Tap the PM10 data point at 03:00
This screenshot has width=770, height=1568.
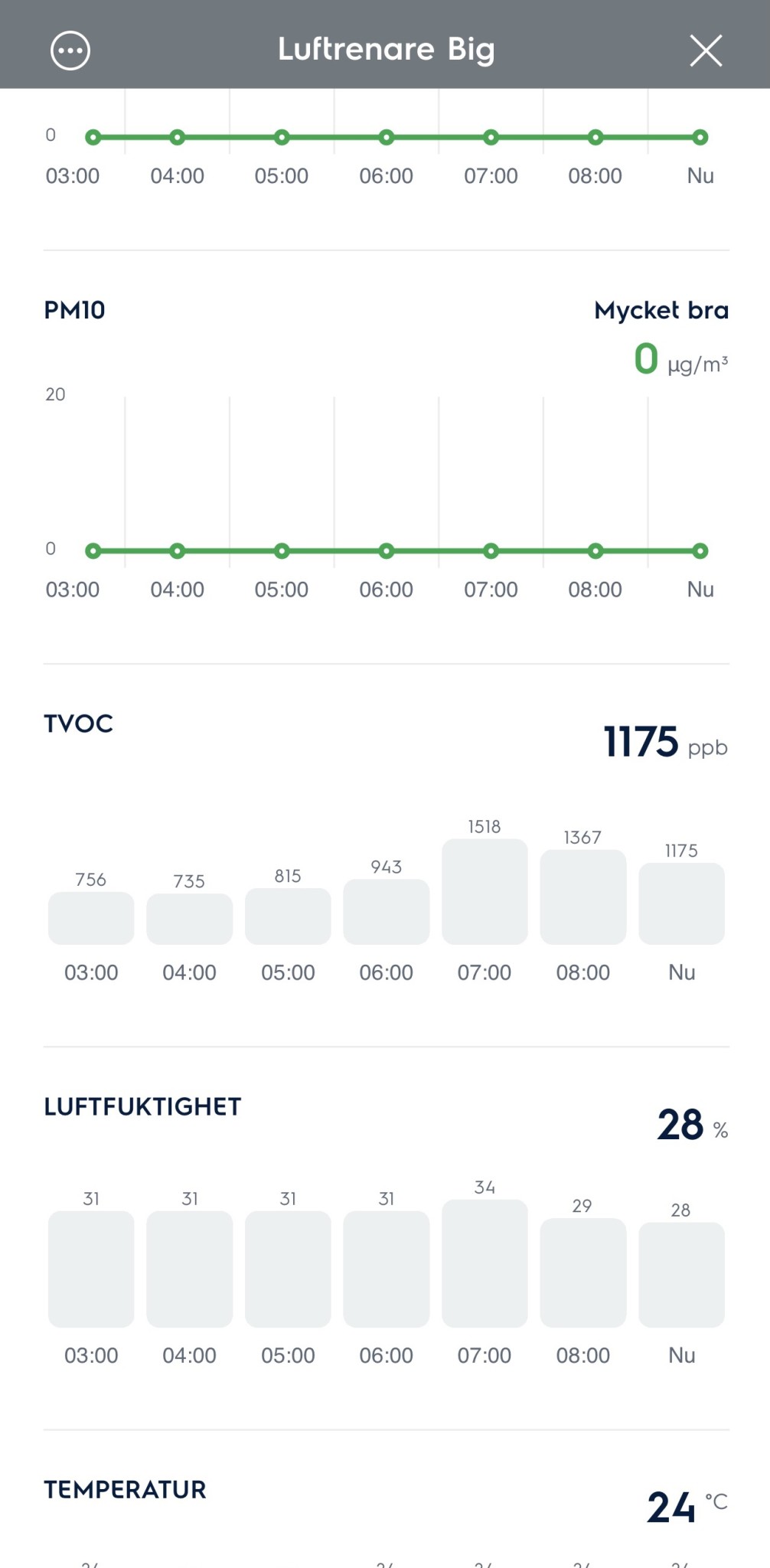[x=93, y=550]
